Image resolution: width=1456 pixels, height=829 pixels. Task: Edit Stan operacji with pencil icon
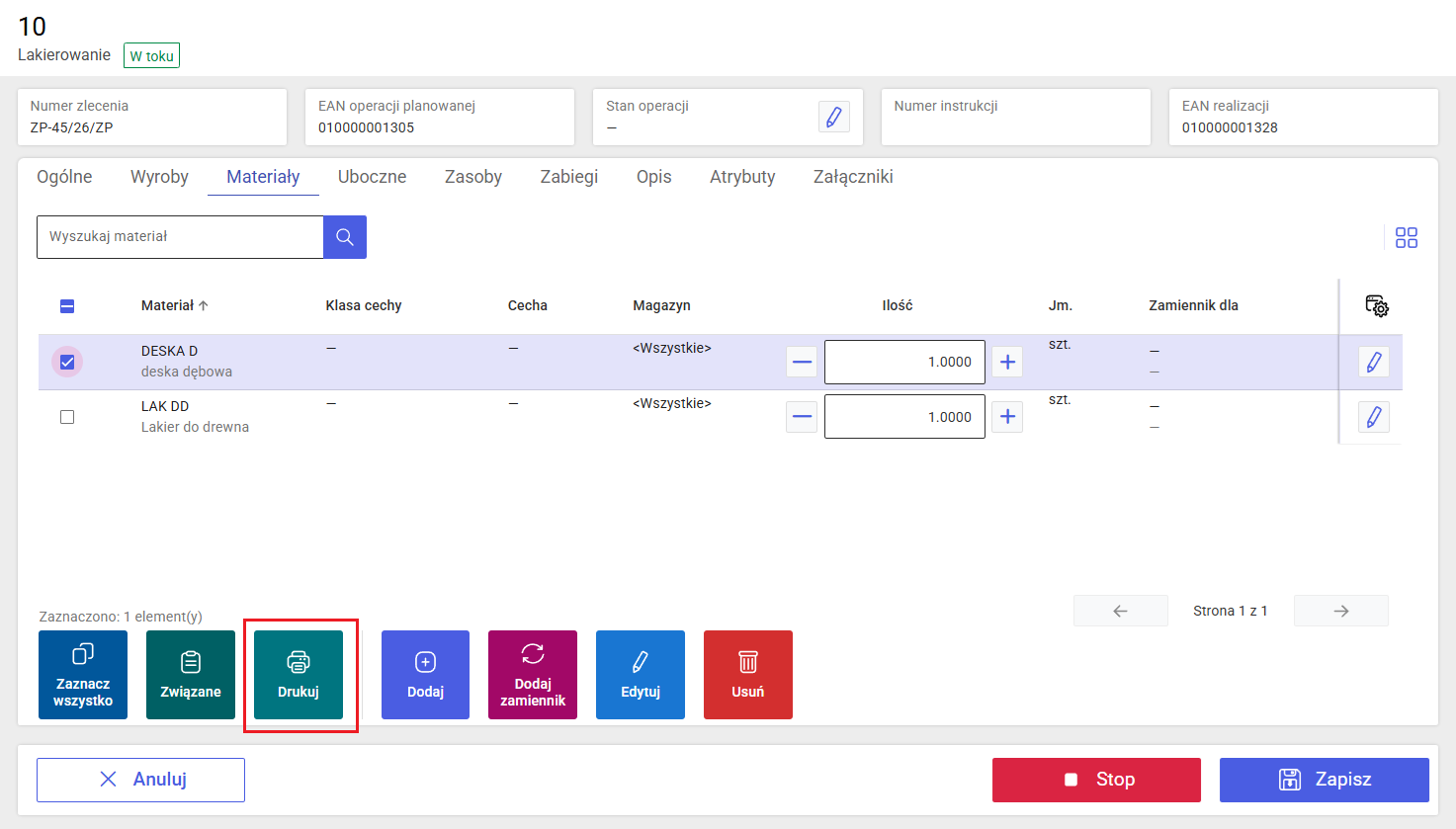click(x=834, y=117)
